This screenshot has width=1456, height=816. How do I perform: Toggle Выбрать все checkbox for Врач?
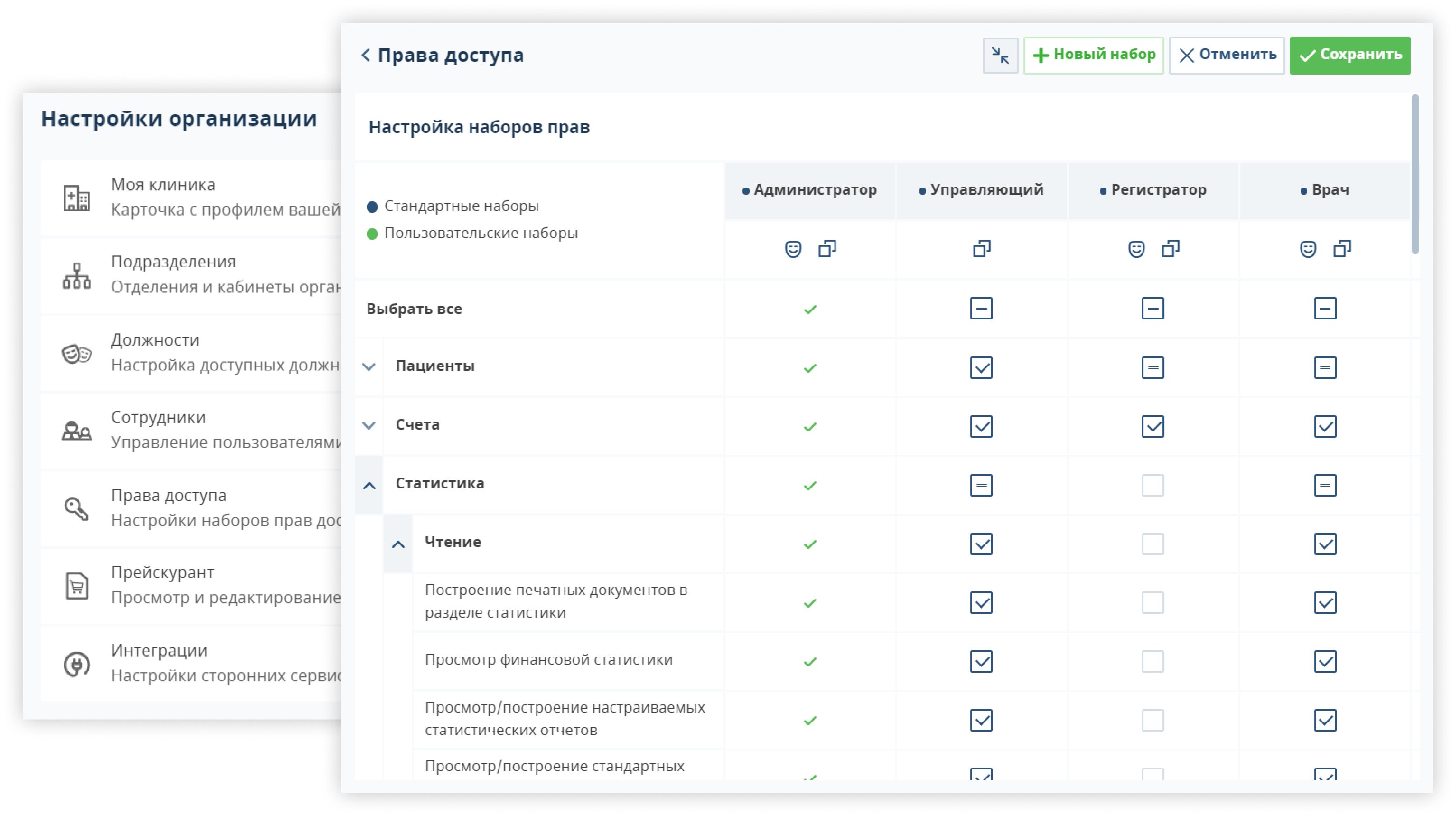1324,308
